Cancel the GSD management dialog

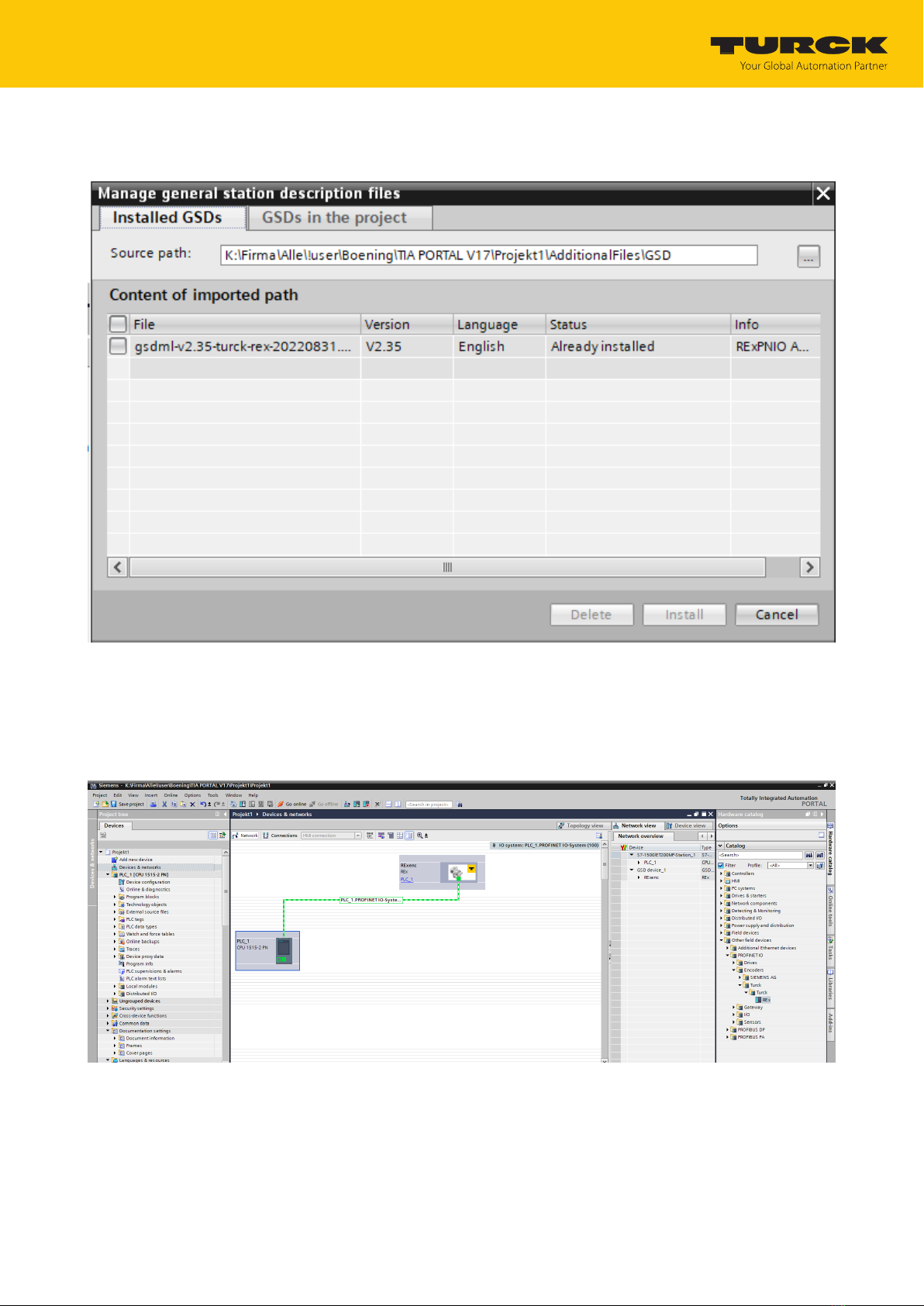777,615
